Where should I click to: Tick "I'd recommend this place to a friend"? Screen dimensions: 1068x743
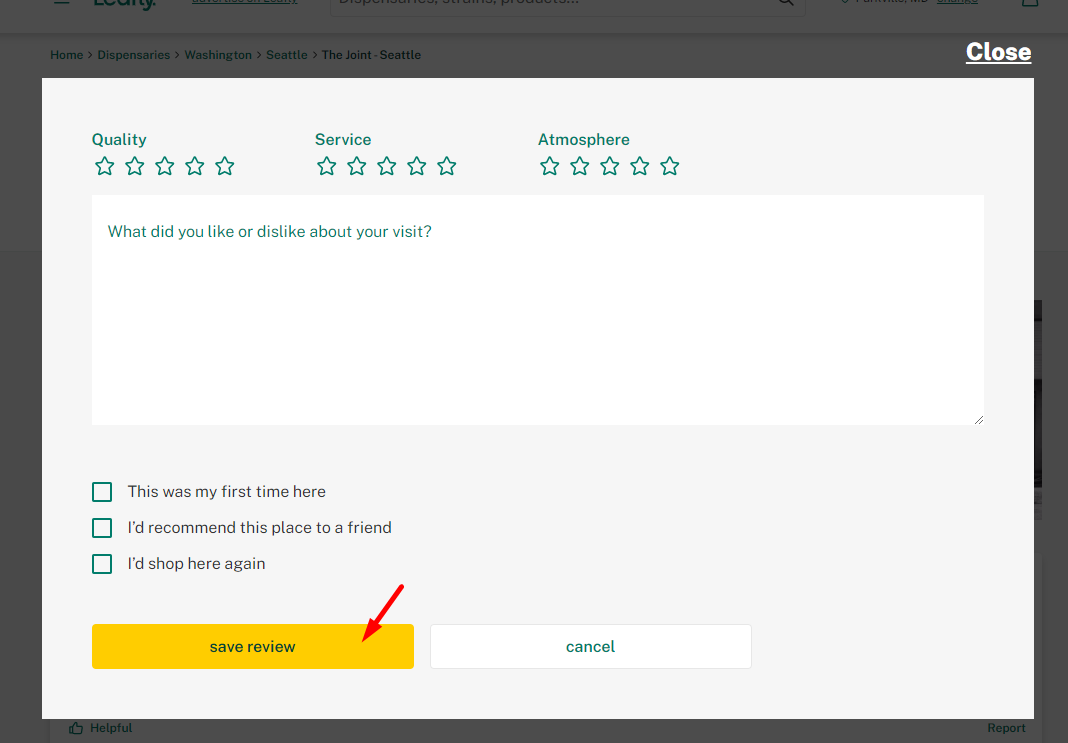(102, 528)
